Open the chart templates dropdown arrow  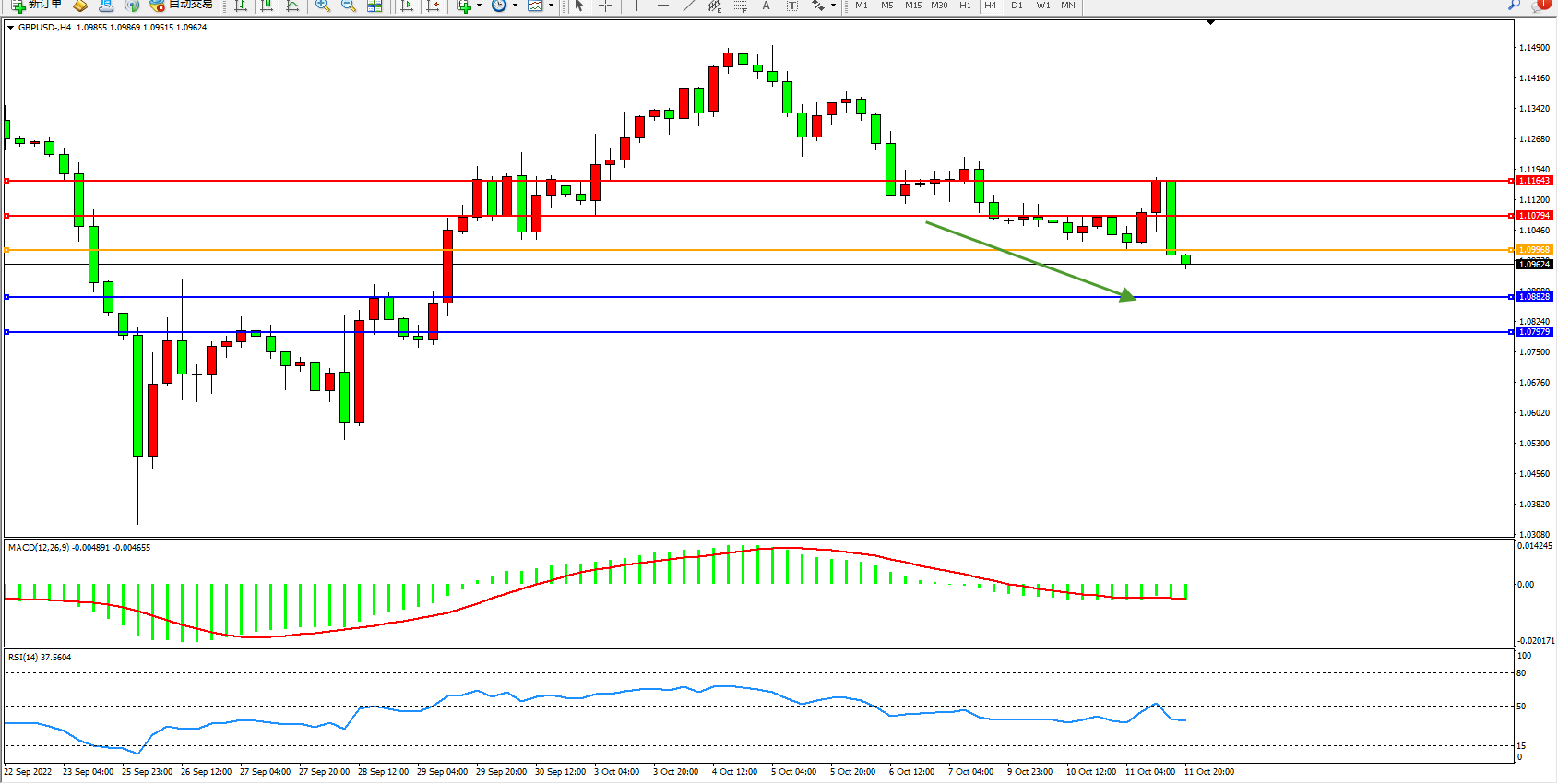coord(552,6)
